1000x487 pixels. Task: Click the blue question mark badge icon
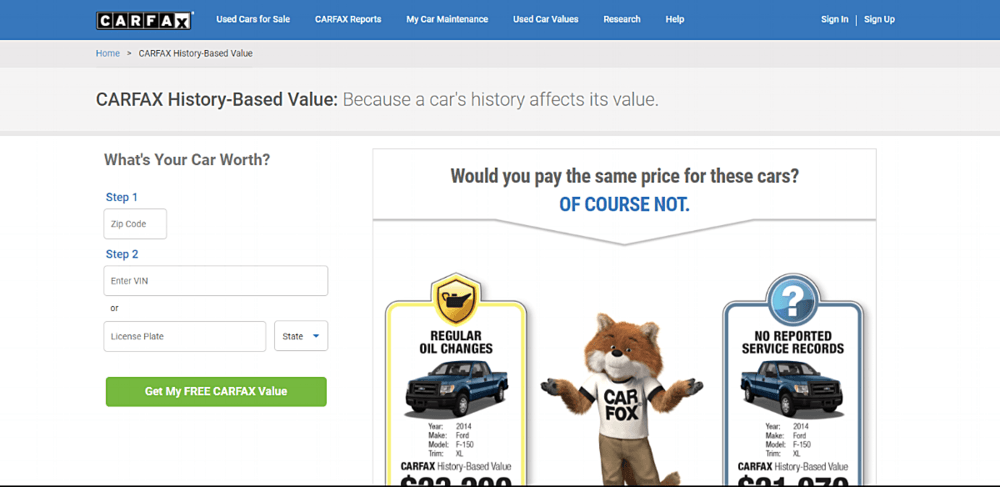792,300
